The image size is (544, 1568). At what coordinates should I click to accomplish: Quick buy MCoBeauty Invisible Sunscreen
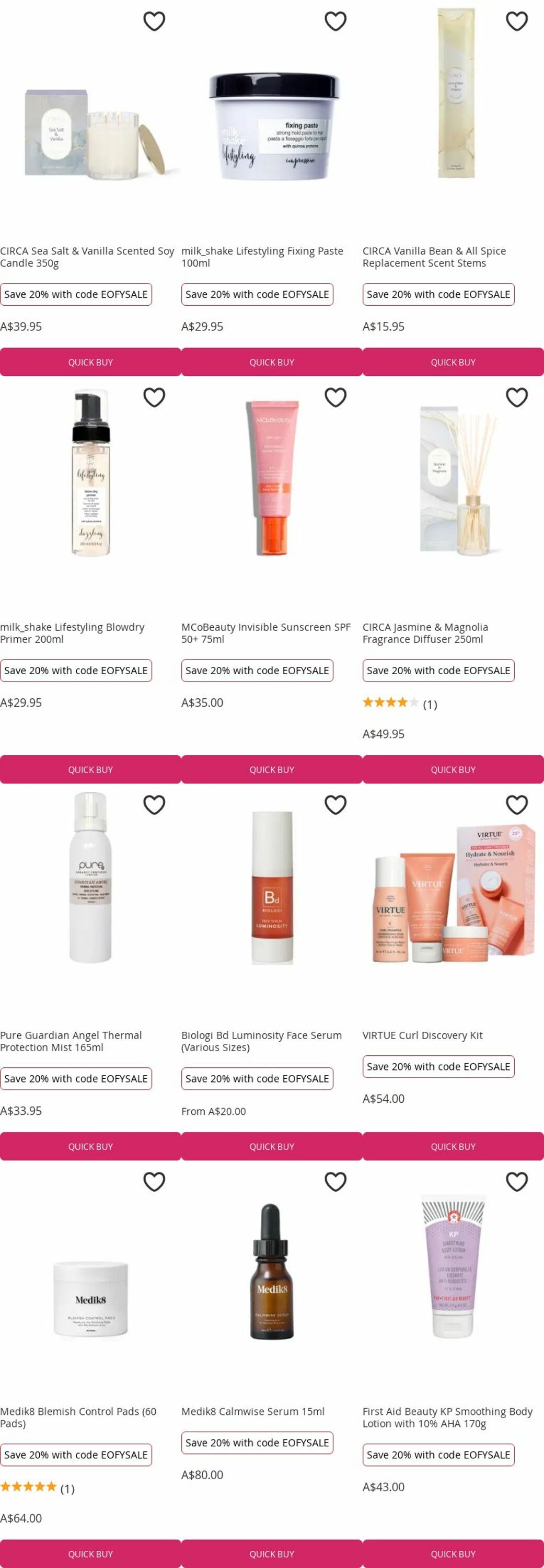(272, 769)
